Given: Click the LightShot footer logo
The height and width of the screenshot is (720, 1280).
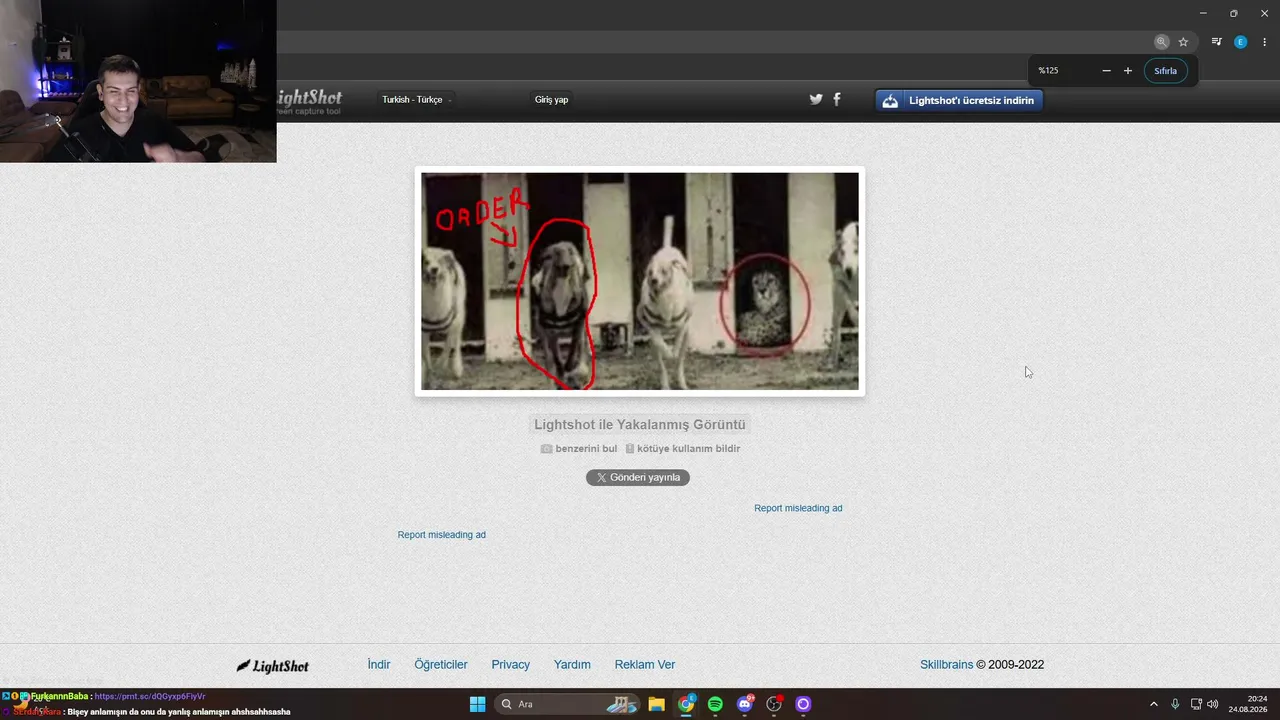Looking at the screenshot, I should pyautogui.click(x=272, y=665).
